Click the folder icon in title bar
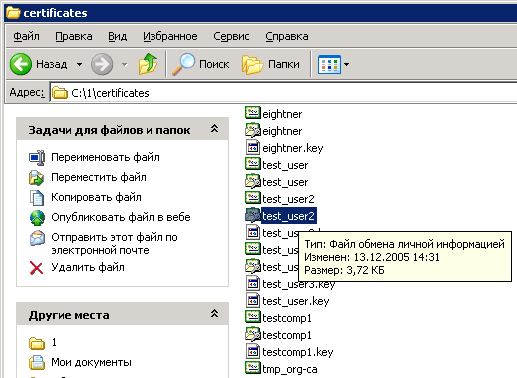The height and width of the screenshot is (378, 517). tap(13, 13)
